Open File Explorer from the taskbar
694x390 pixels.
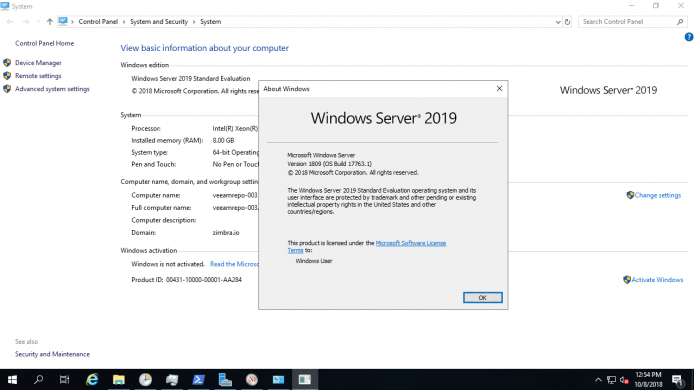point(119,380)
